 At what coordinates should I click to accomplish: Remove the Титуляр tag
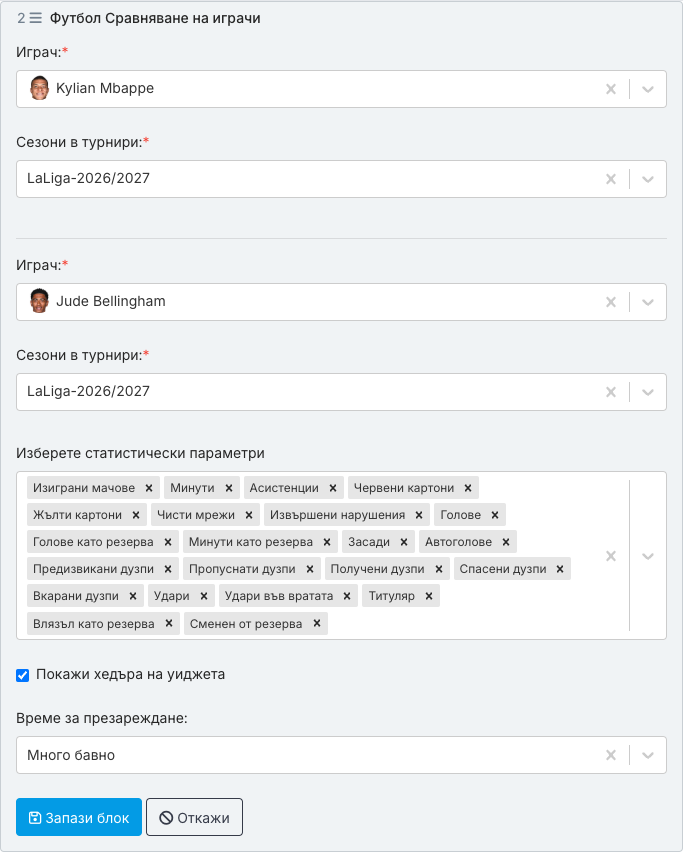429,596
